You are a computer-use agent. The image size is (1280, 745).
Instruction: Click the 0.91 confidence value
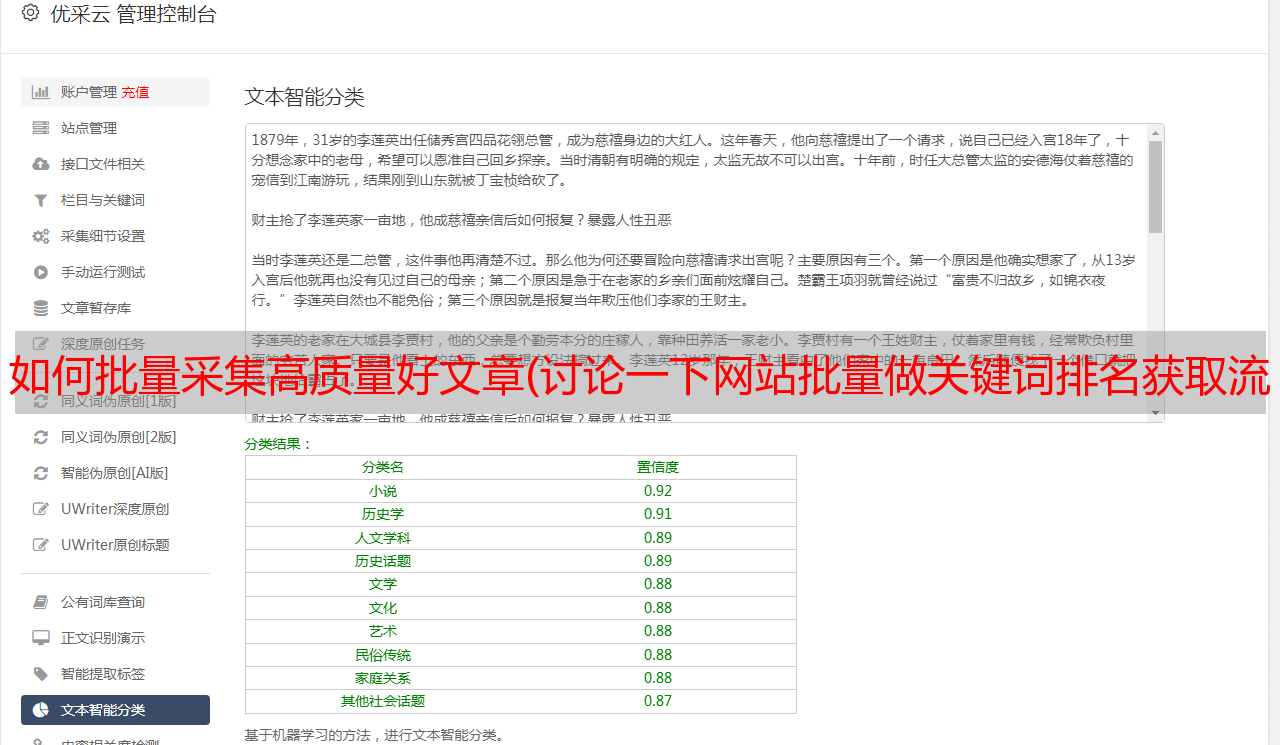658,514
